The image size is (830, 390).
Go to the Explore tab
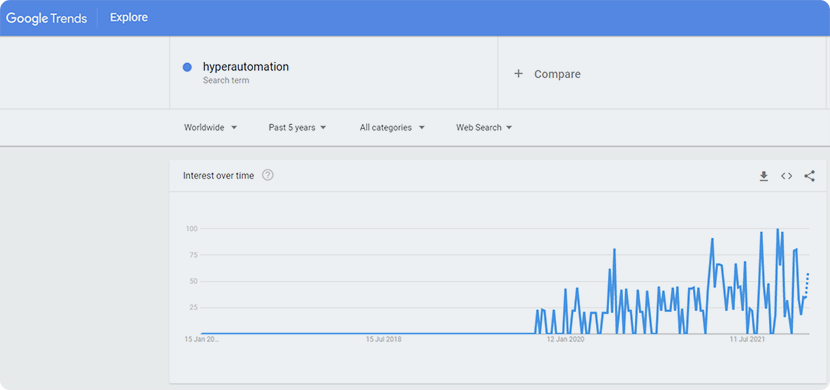pos(129,17)
